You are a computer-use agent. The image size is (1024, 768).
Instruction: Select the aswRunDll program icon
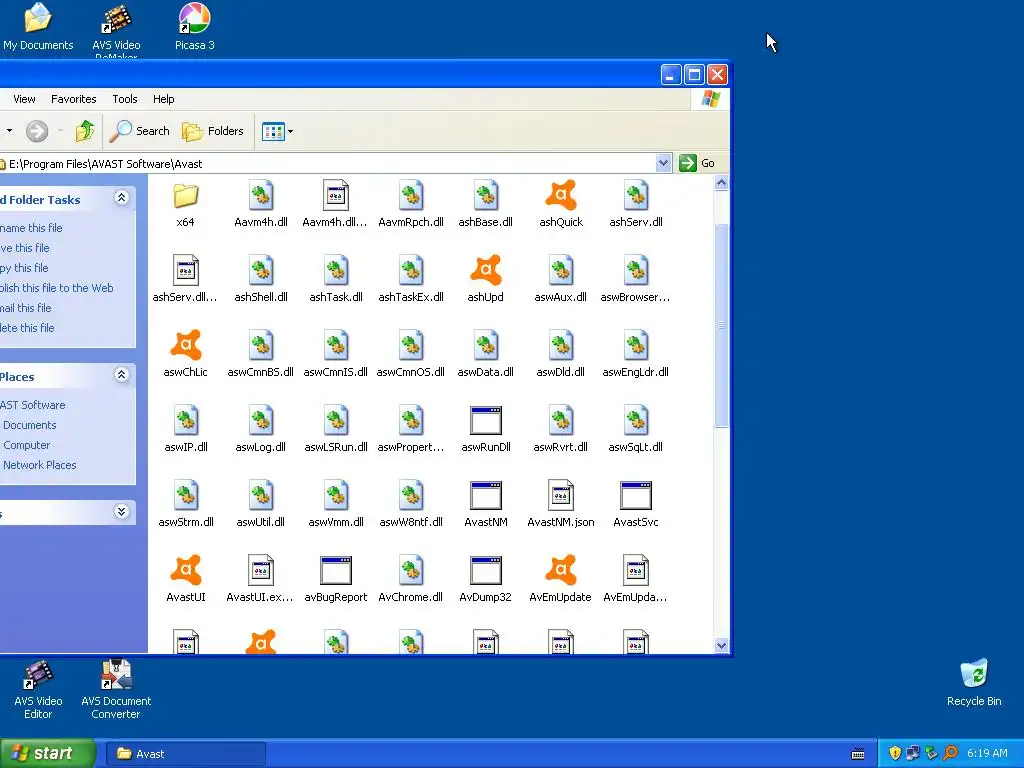pyautogui.click(x=486, y=421)
